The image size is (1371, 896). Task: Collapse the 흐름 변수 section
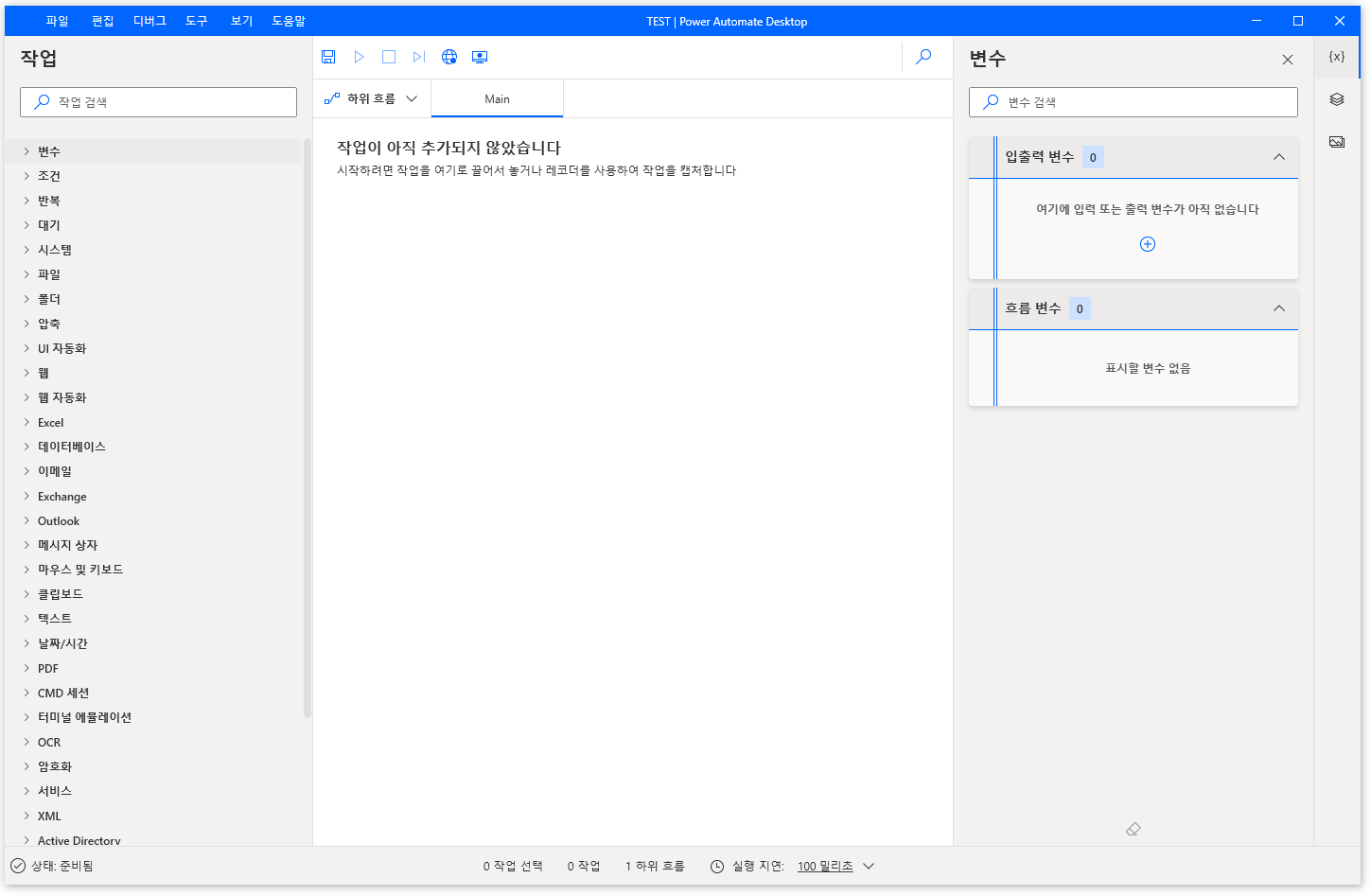click(1279, 308)
